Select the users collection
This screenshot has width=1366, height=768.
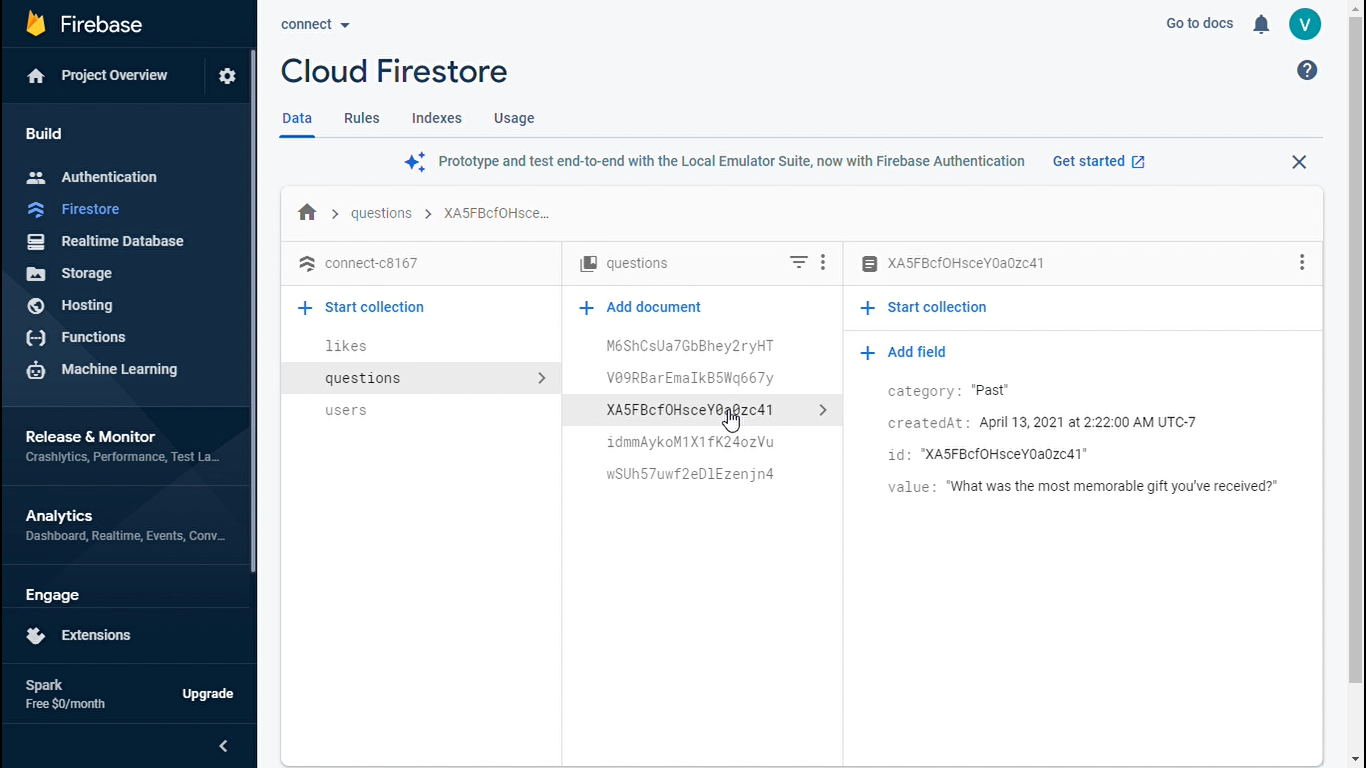point(346,410)
